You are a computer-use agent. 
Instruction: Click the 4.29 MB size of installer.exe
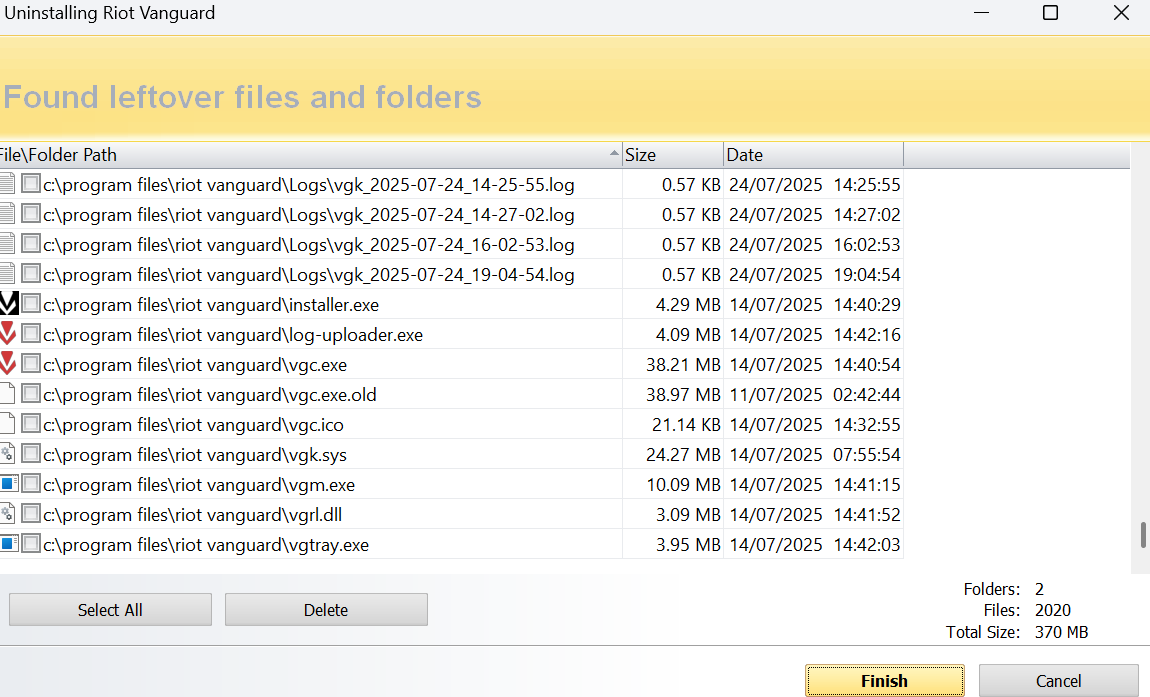[x=688, y=305]
